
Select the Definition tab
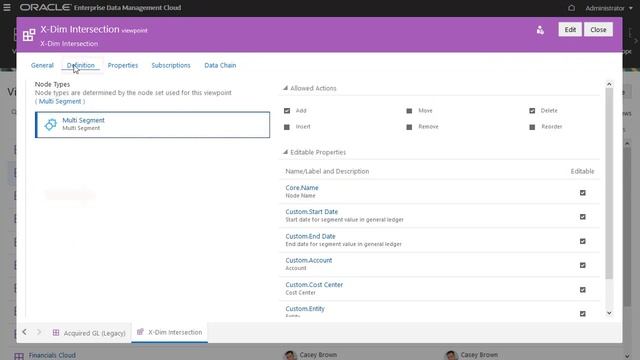coord(80,65)
